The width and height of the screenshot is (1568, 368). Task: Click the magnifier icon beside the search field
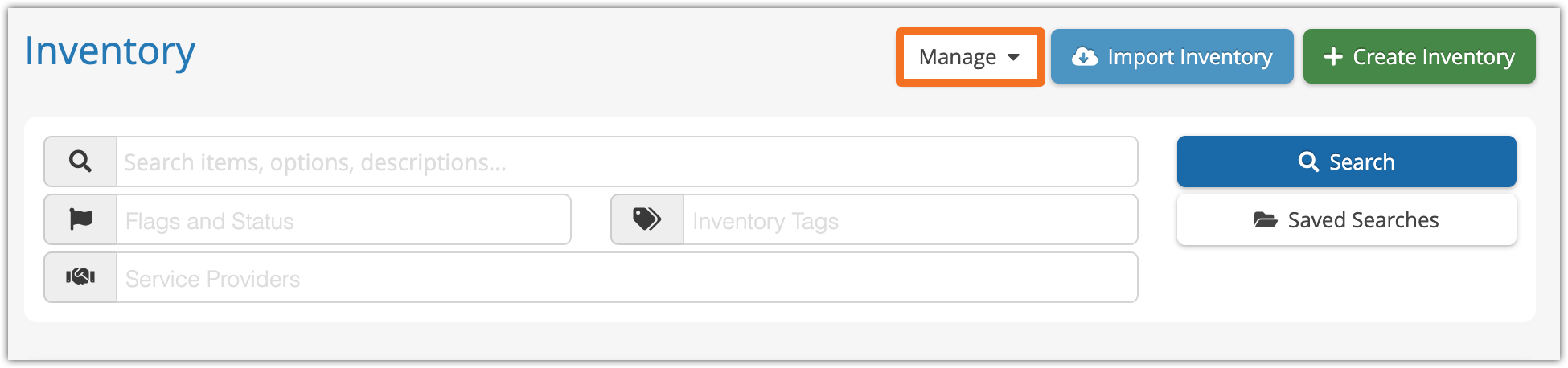coord(80,162)
